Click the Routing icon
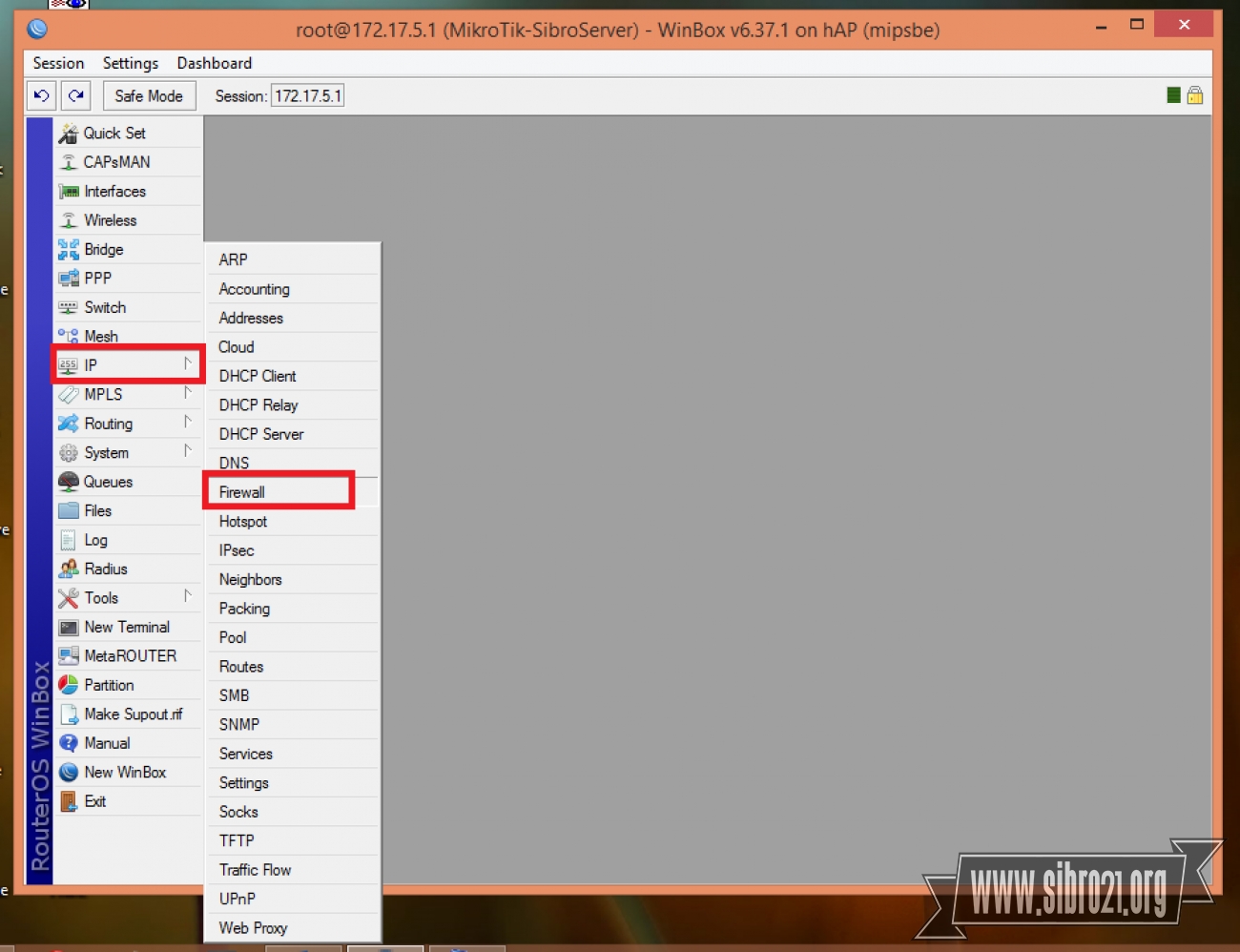Screen dimensions: 1240x952 [x=68, y=424]
